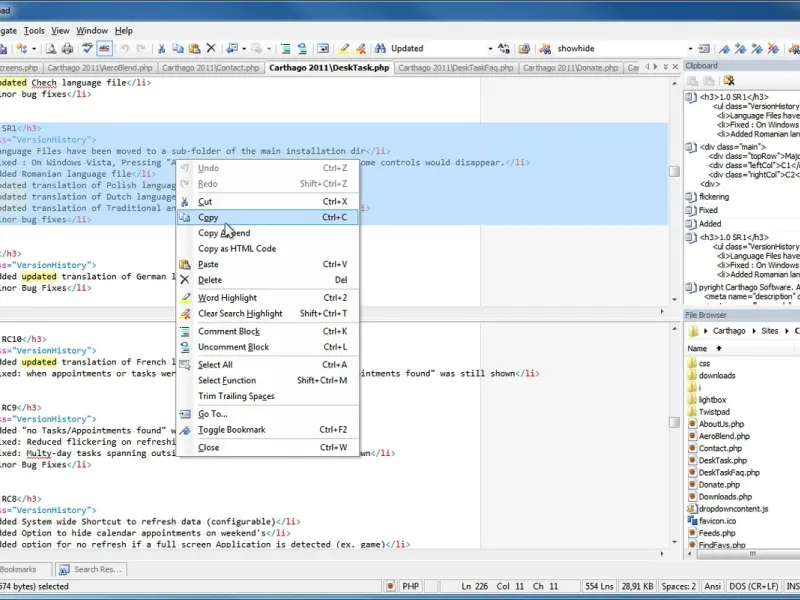Choose Copy in the context menu
The height and width of the screenshot is (600, 800).
(267, 217)
